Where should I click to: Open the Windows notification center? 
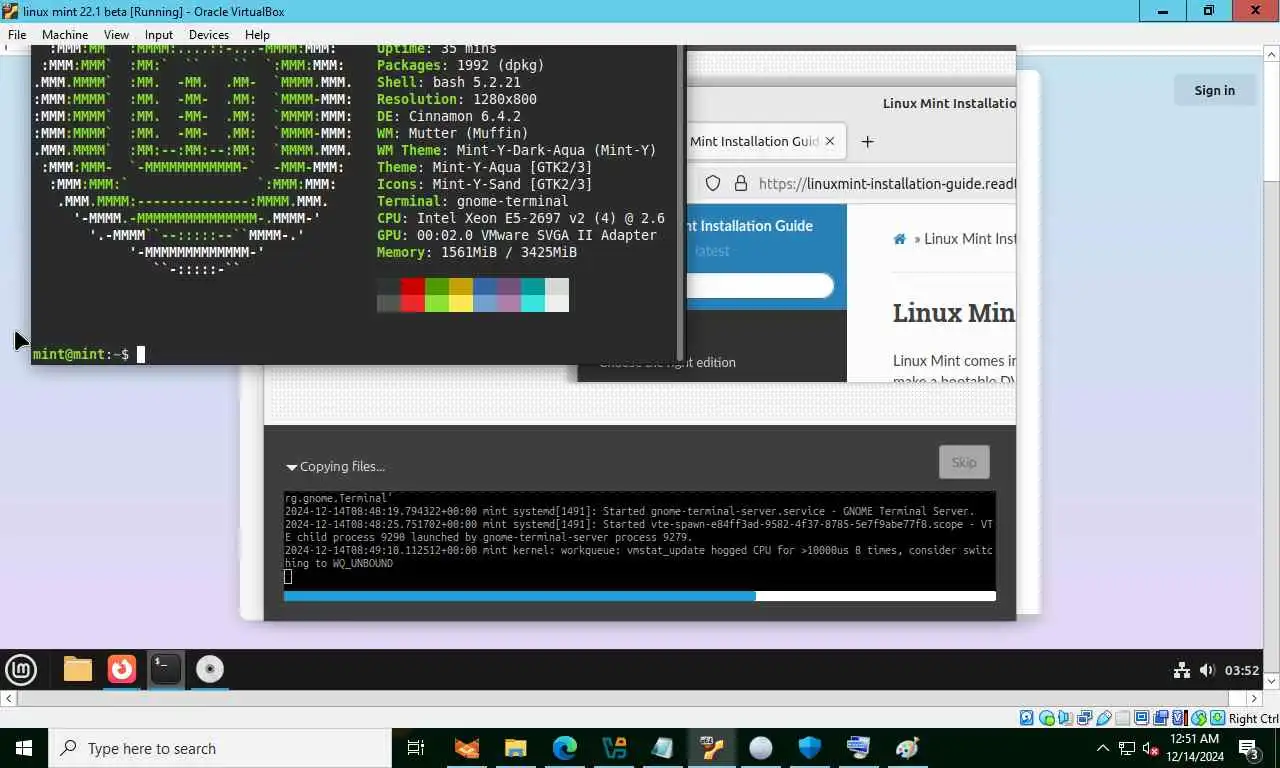pos(1249,748)
